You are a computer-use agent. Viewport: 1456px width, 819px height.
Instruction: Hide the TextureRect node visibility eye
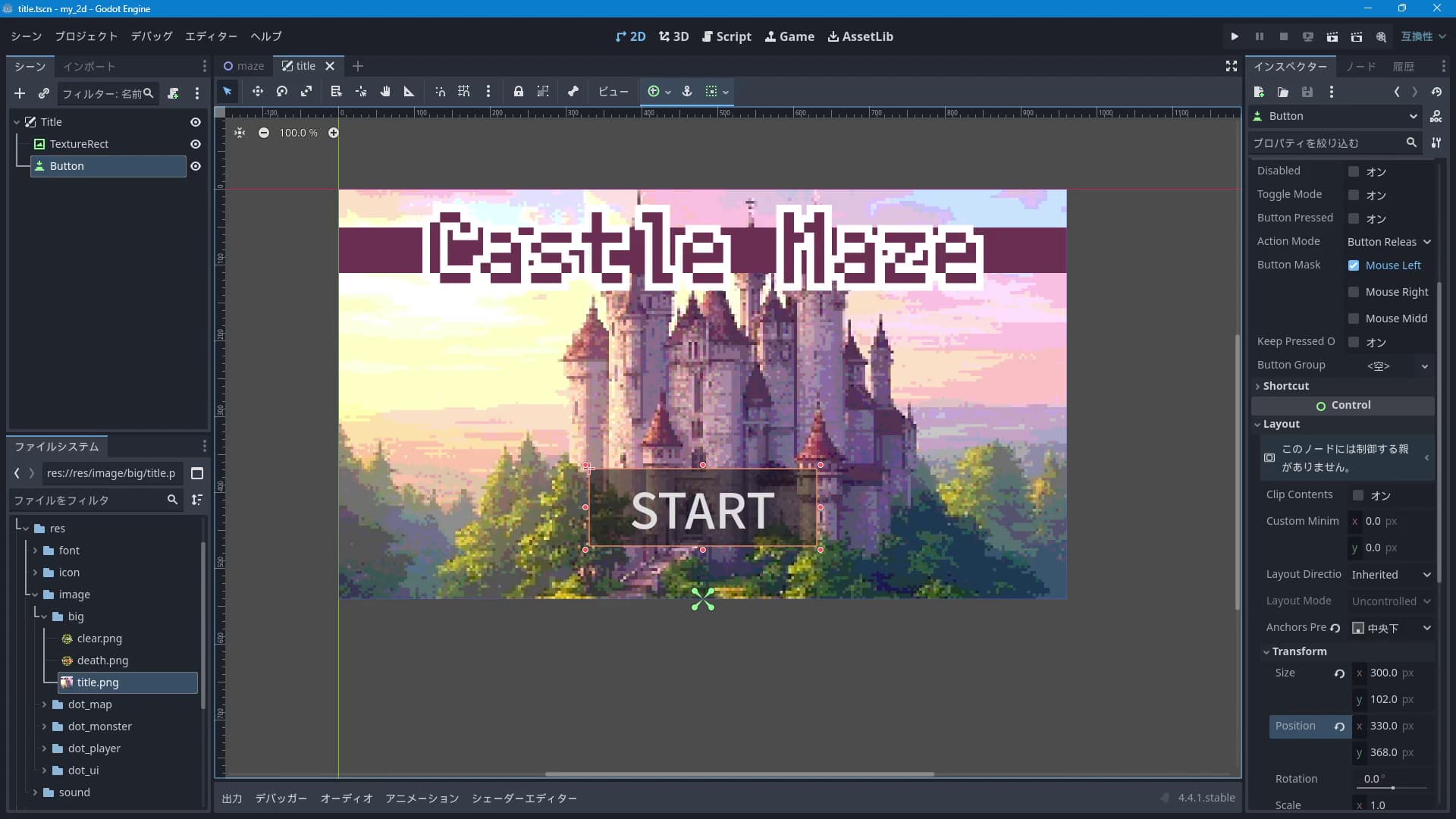point(196,144)
